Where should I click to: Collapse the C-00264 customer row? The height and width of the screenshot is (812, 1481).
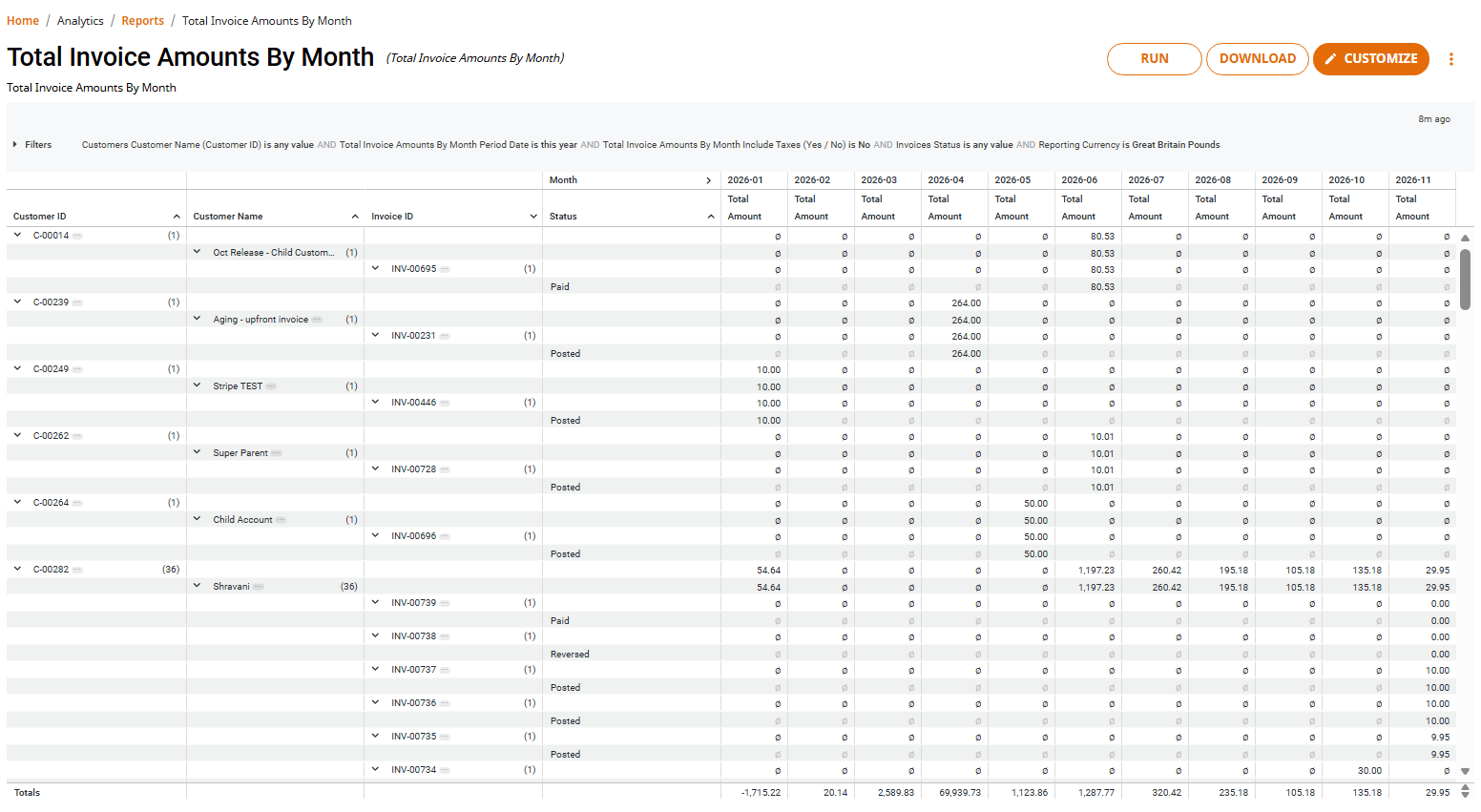click(x=17, y=502)
